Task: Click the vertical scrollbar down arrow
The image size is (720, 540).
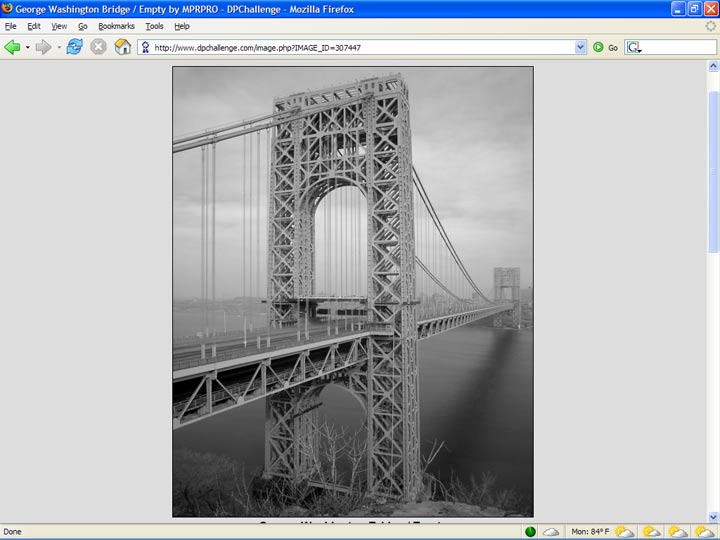Action: [713, 517]
